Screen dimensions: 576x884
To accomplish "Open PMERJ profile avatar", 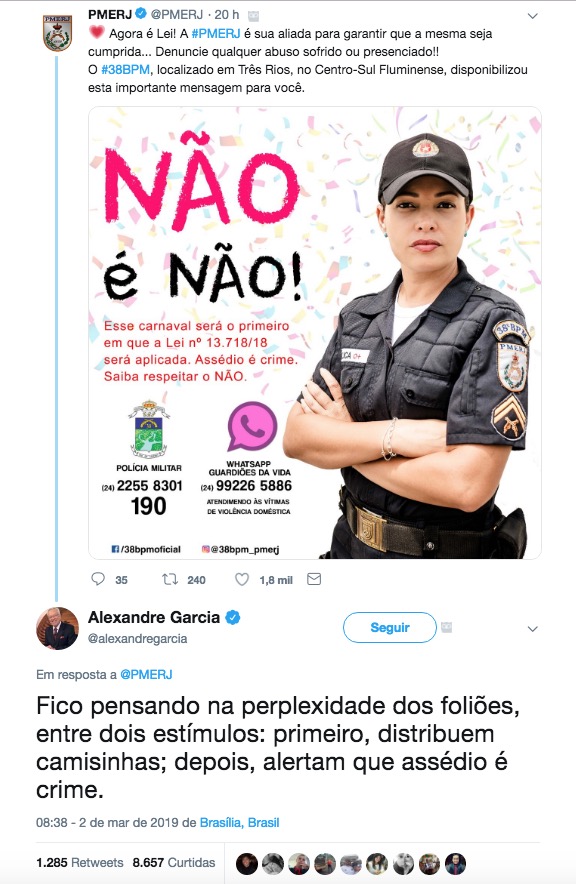I will [57, 33].
